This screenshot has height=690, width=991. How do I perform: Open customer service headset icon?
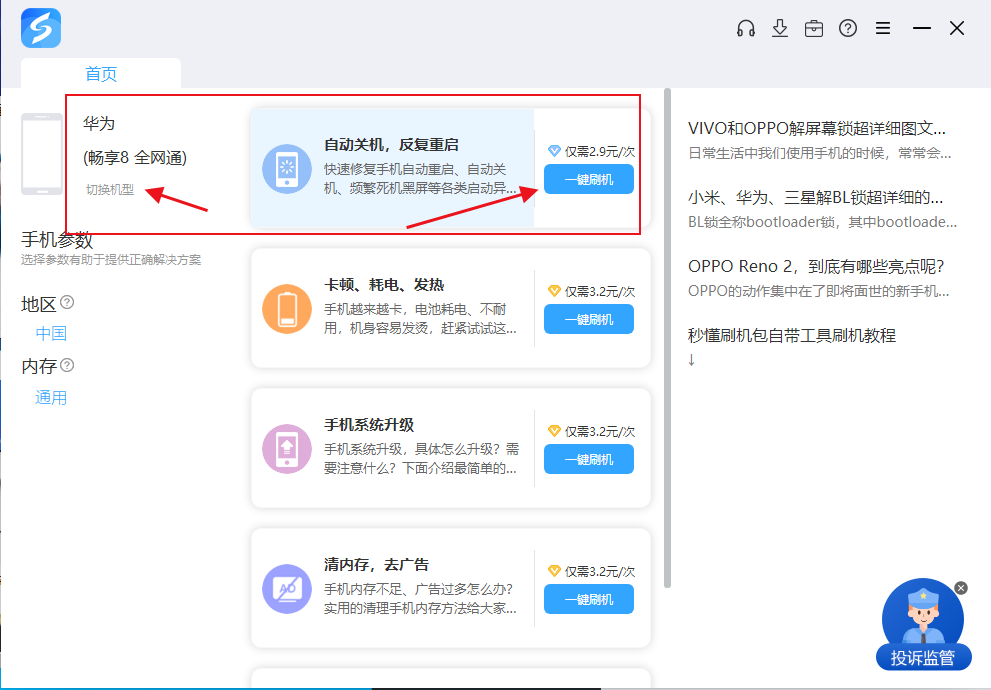tap(746, 28)
